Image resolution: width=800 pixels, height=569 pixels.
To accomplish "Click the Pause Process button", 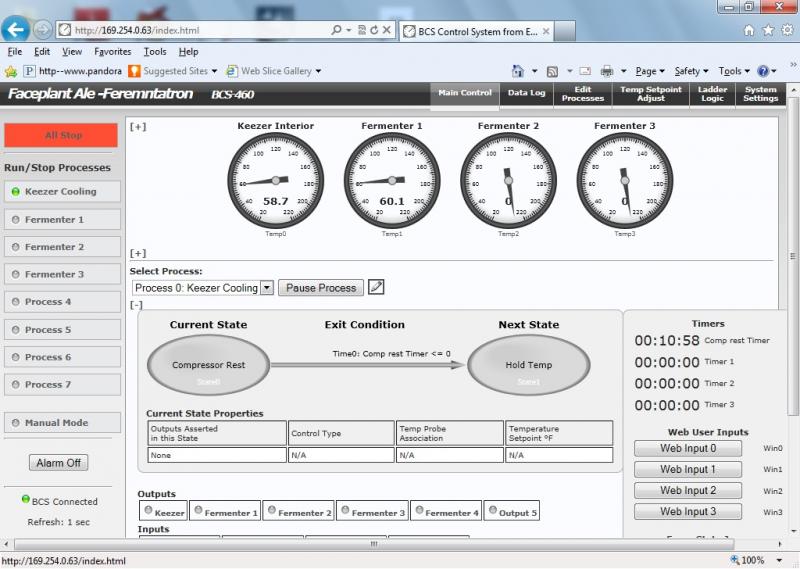I will click(321, 288).
